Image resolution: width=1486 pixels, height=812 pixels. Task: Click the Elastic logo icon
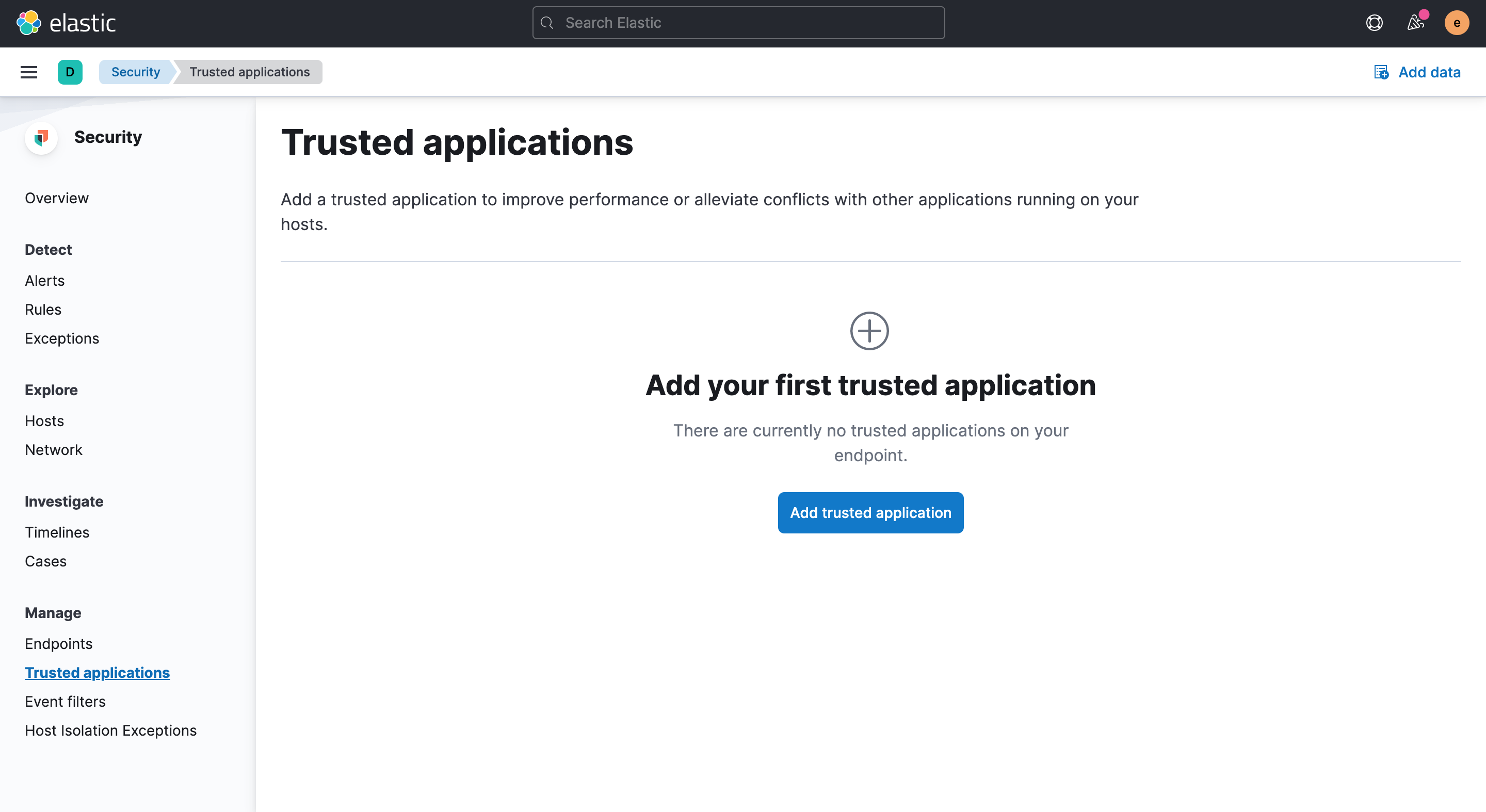click(28, 23)
